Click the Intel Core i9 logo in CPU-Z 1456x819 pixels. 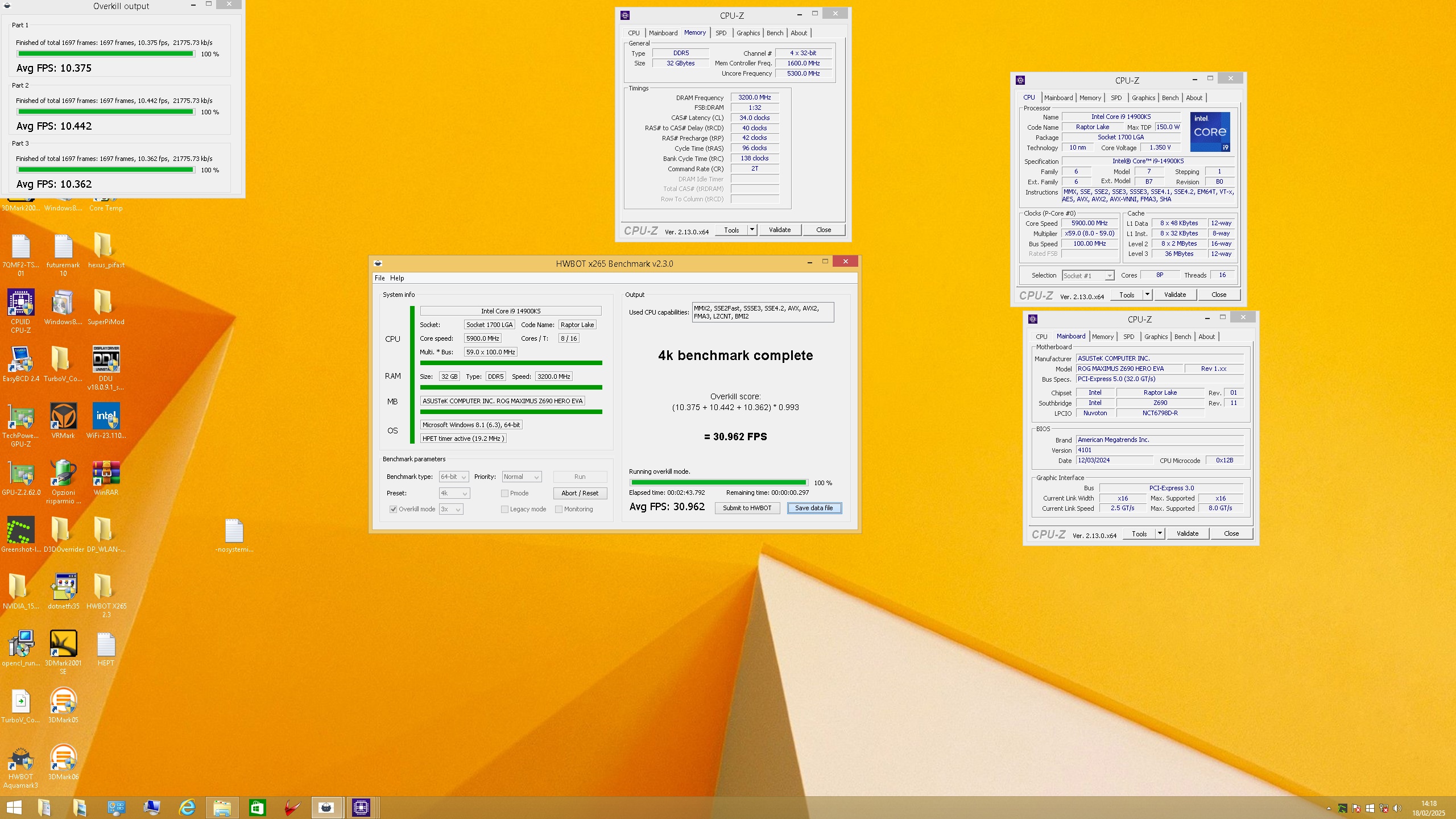coord(1210,131)
